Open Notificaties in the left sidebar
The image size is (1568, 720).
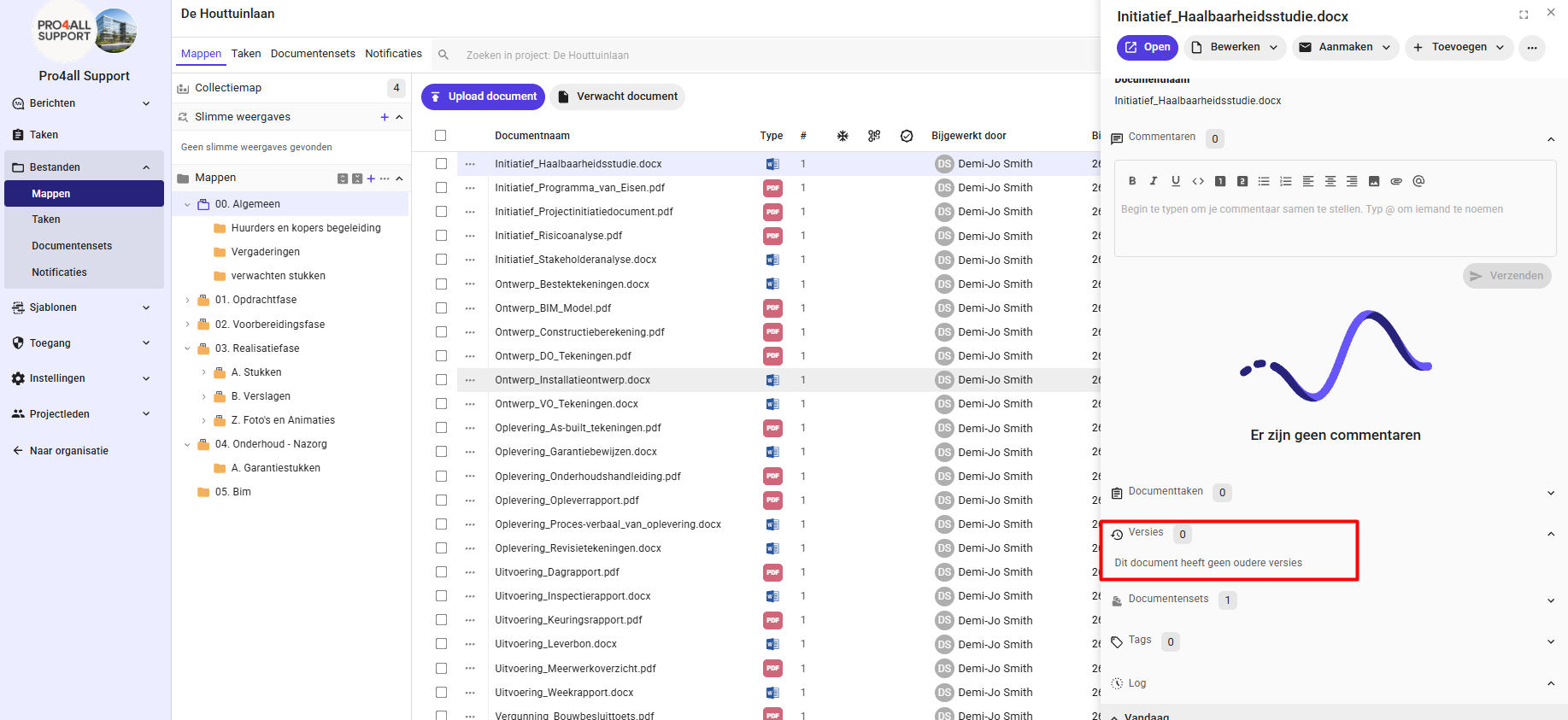60,272
